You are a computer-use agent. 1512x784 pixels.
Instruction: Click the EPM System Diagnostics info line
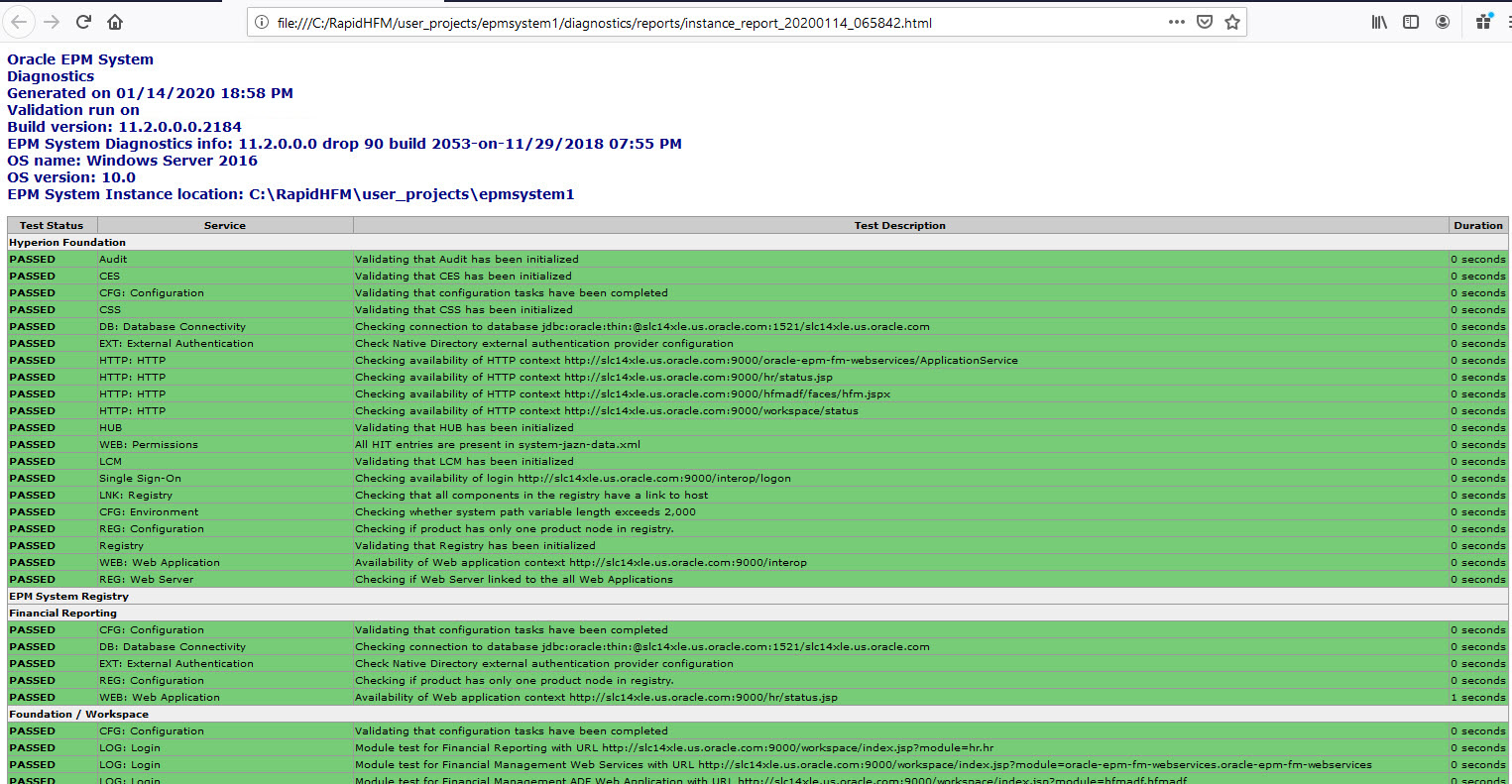[x=344, y=144]
